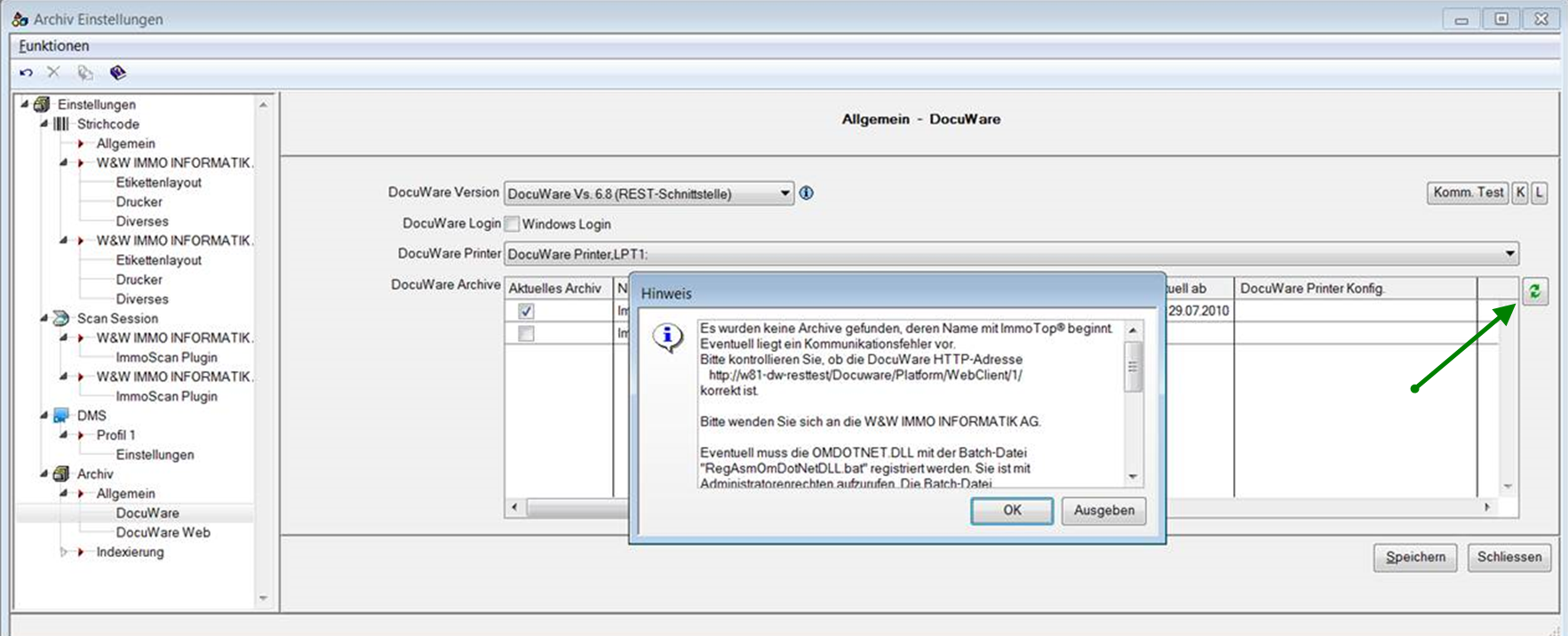1568x636 pixels.
Task: Click the root Einstellungen tree icon
Action: click(42, 105)
